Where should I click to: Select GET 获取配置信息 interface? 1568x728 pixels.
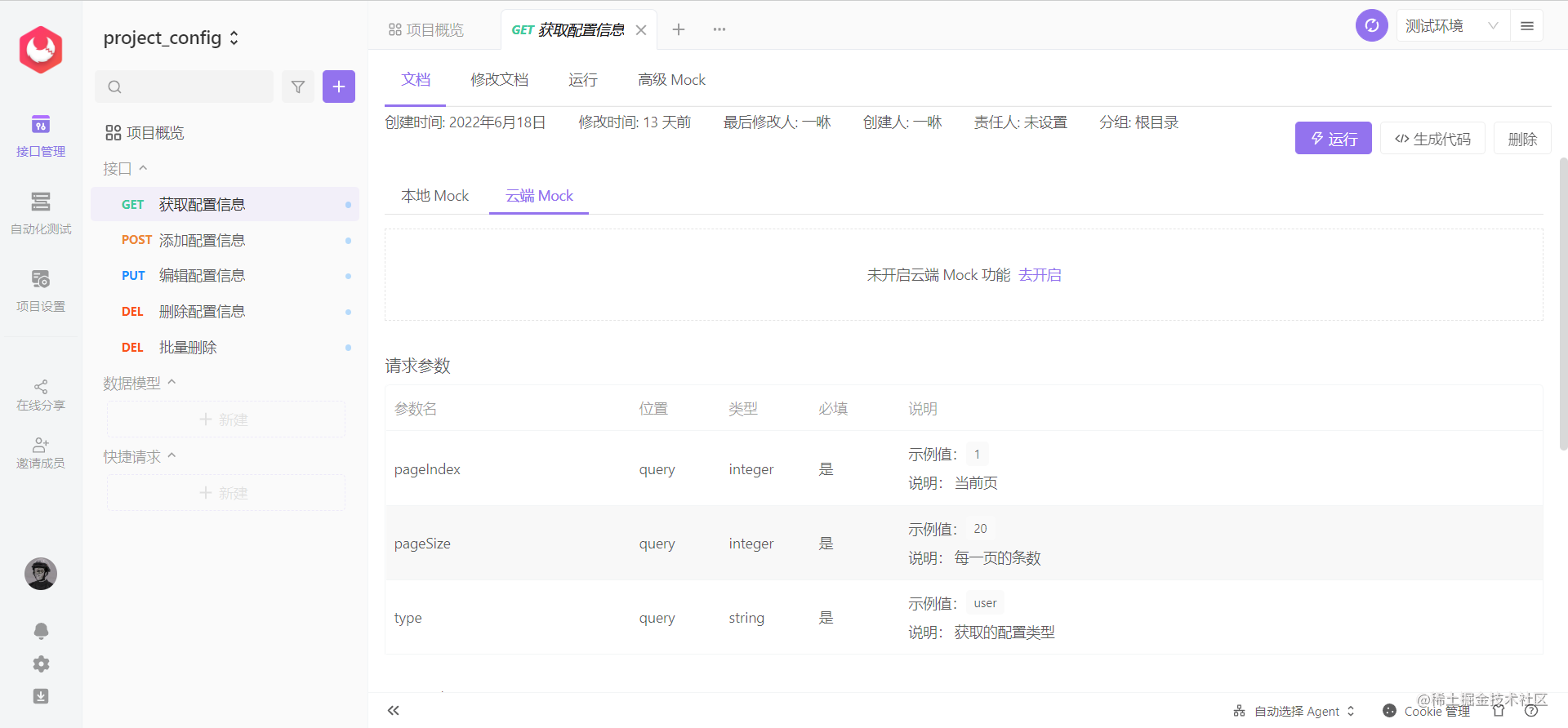225,204
